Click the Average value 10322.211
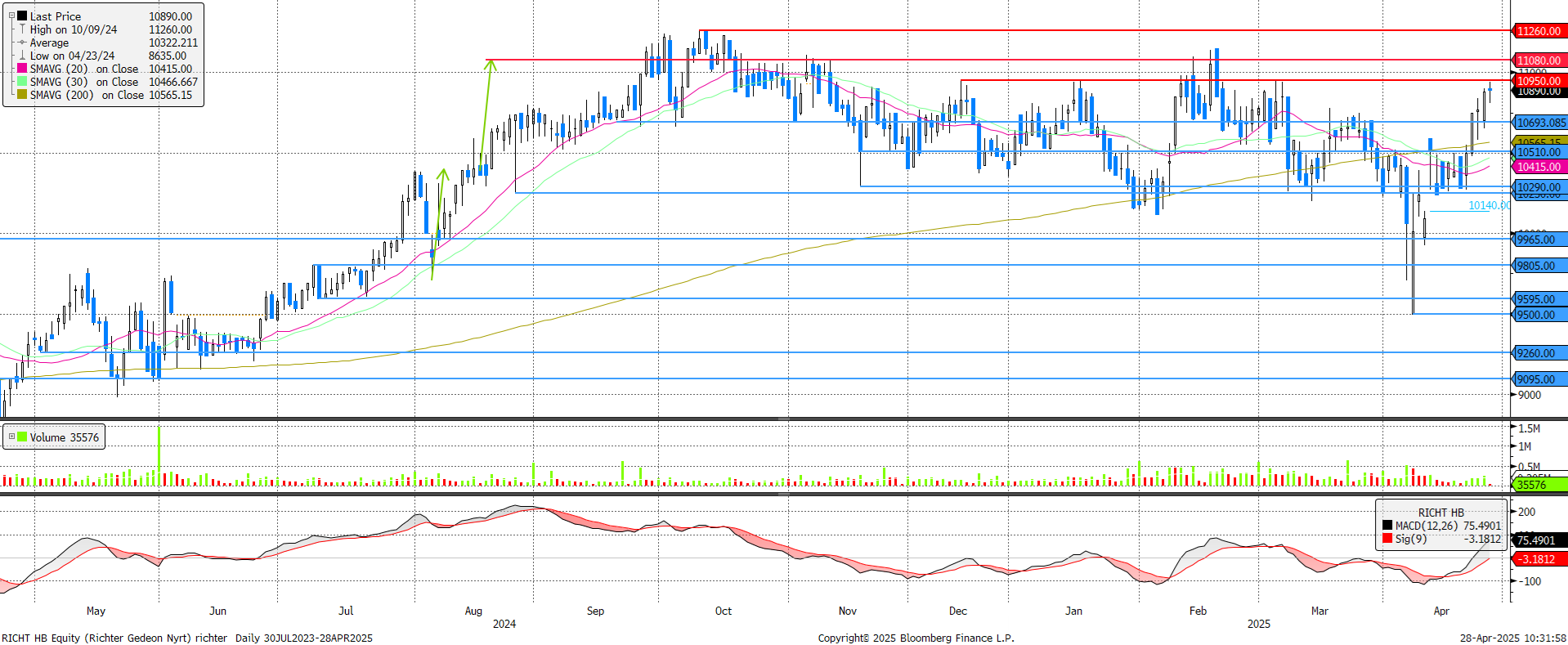Viewport: 1568px width, 645px height. click(x=173, y=43)
